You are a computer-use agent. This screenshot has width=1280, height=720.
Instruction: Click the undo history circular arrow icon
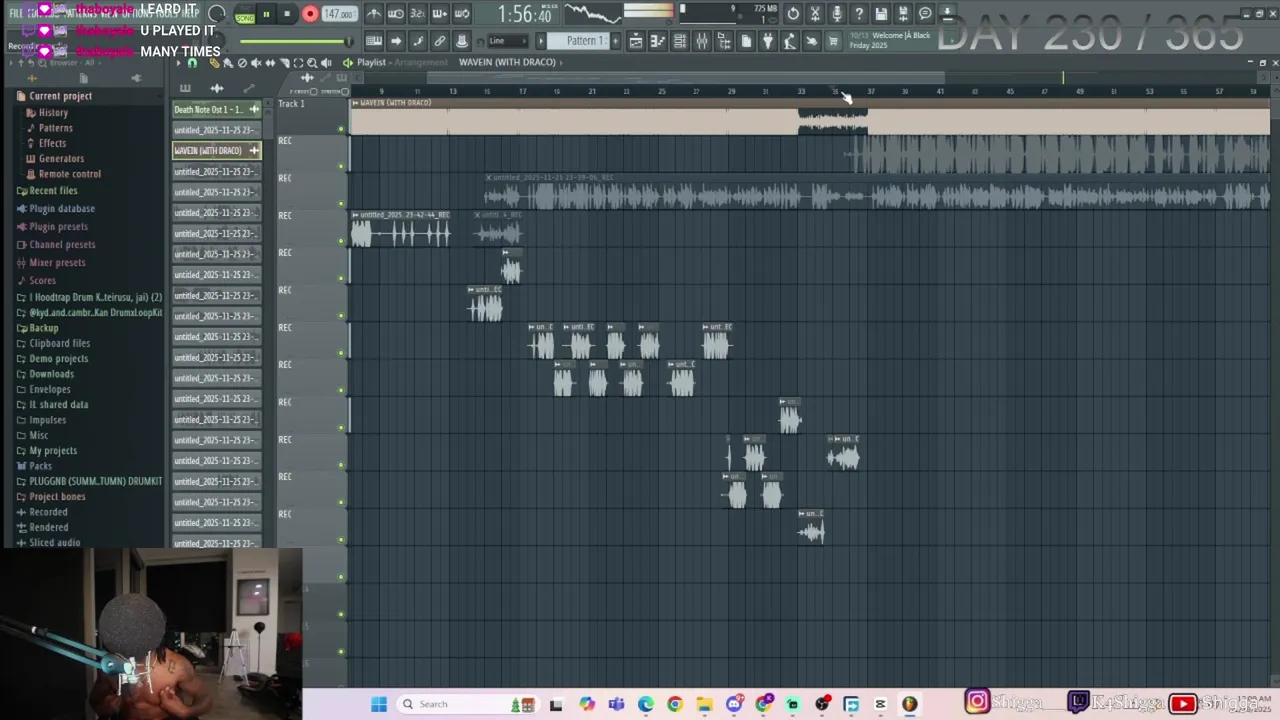tap(793, 14)
